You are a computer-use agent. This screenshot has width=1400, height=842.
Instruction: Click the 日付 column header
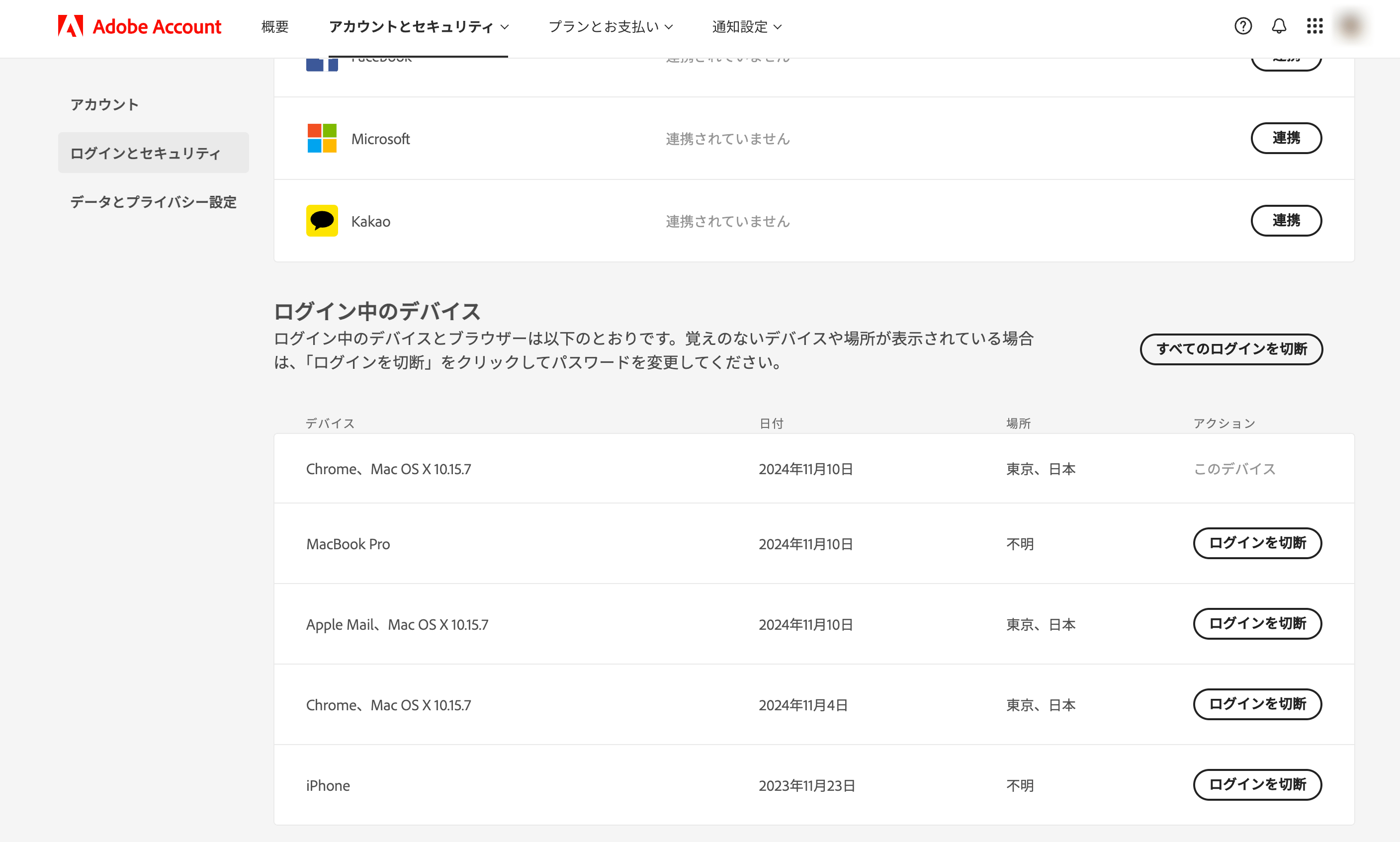coord(771,423)
